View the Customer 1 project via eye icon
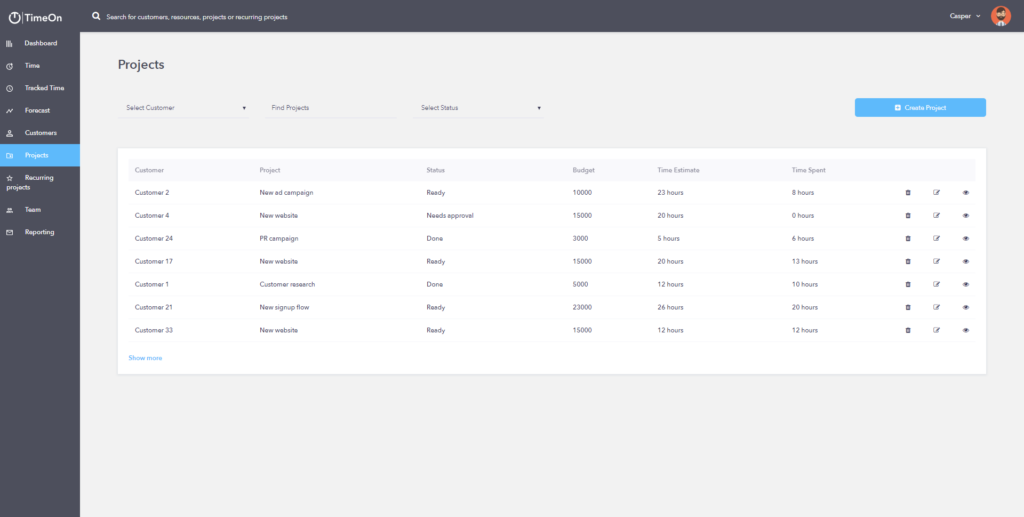The height and width of the screenshot is (517, 1024). coord(966,284)
